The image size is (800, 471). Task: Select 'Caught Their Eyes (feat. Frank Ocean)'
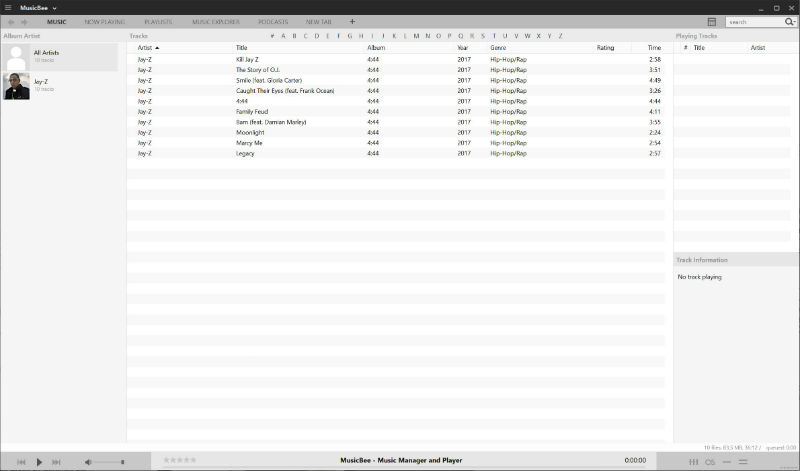pos(285,91)
